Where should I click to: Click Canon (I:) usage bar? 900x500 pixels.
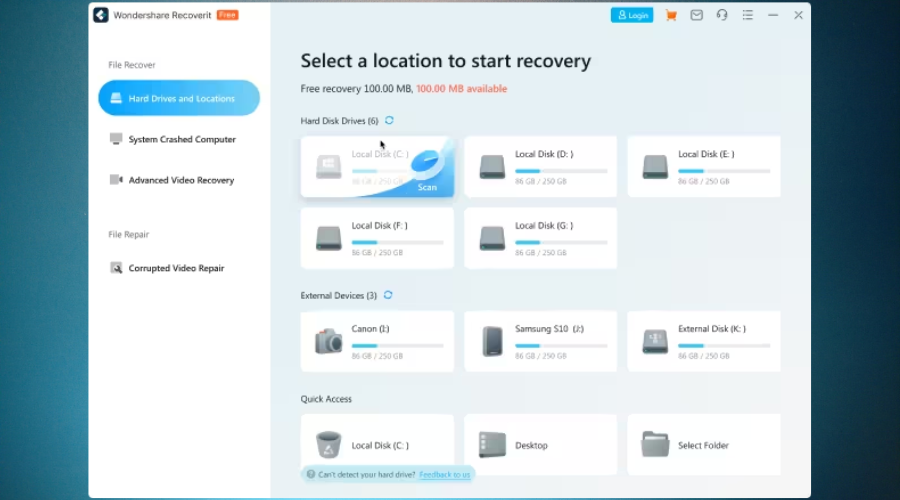397,346
